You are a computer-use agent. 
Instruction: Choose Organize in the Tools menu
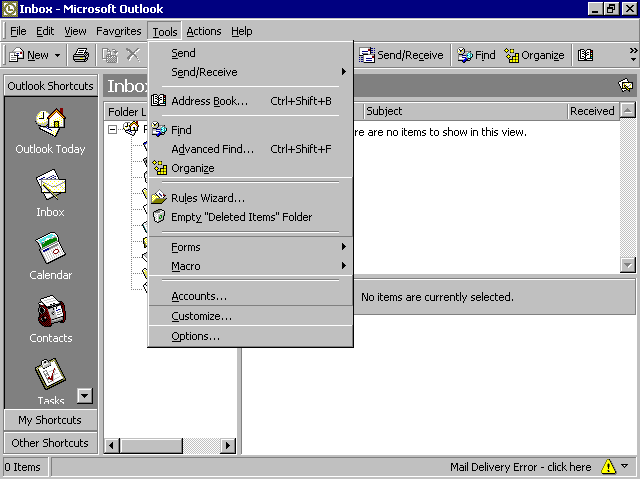[250, 168]
